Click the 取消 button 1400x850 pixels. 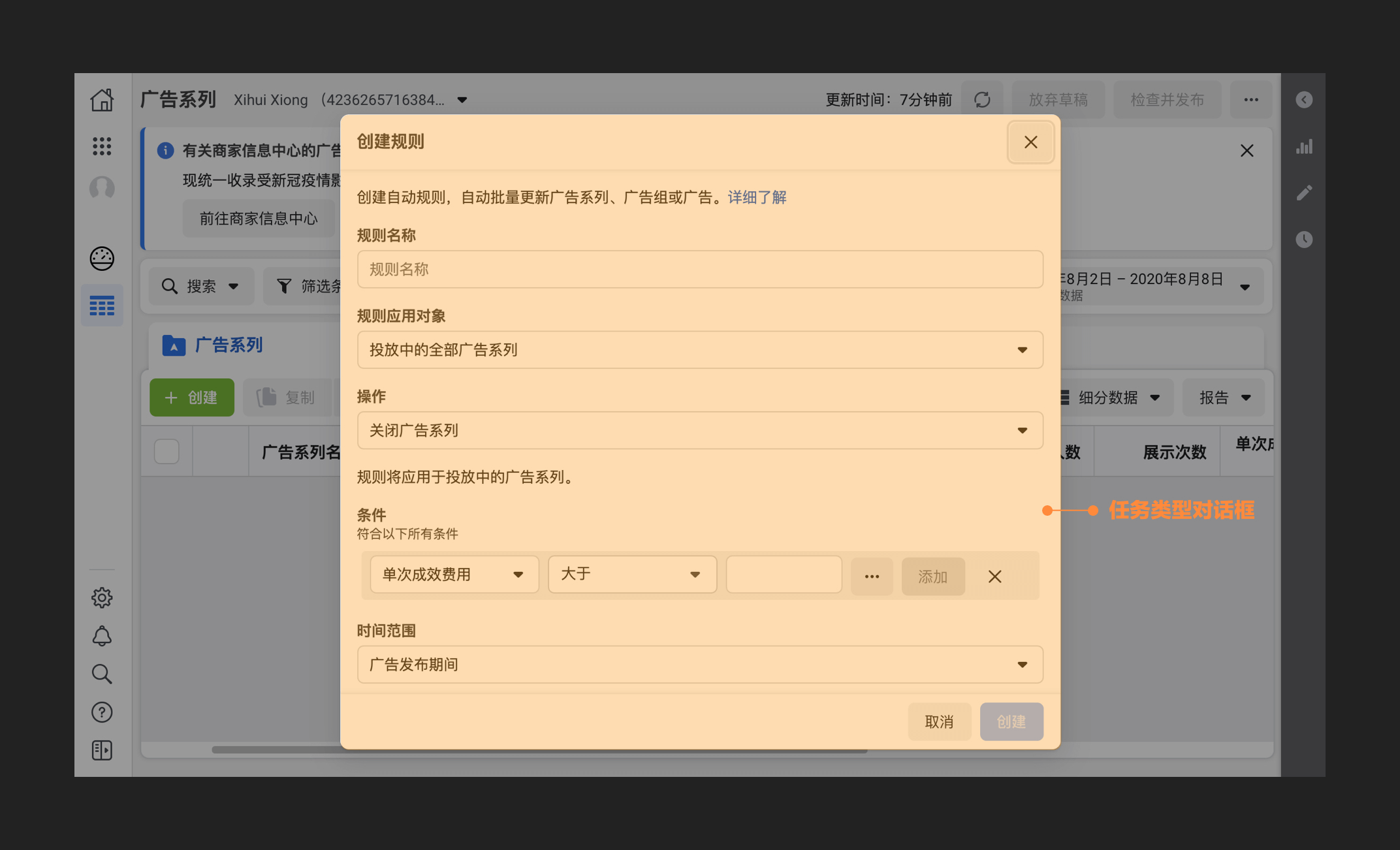(x=939, y=721)
